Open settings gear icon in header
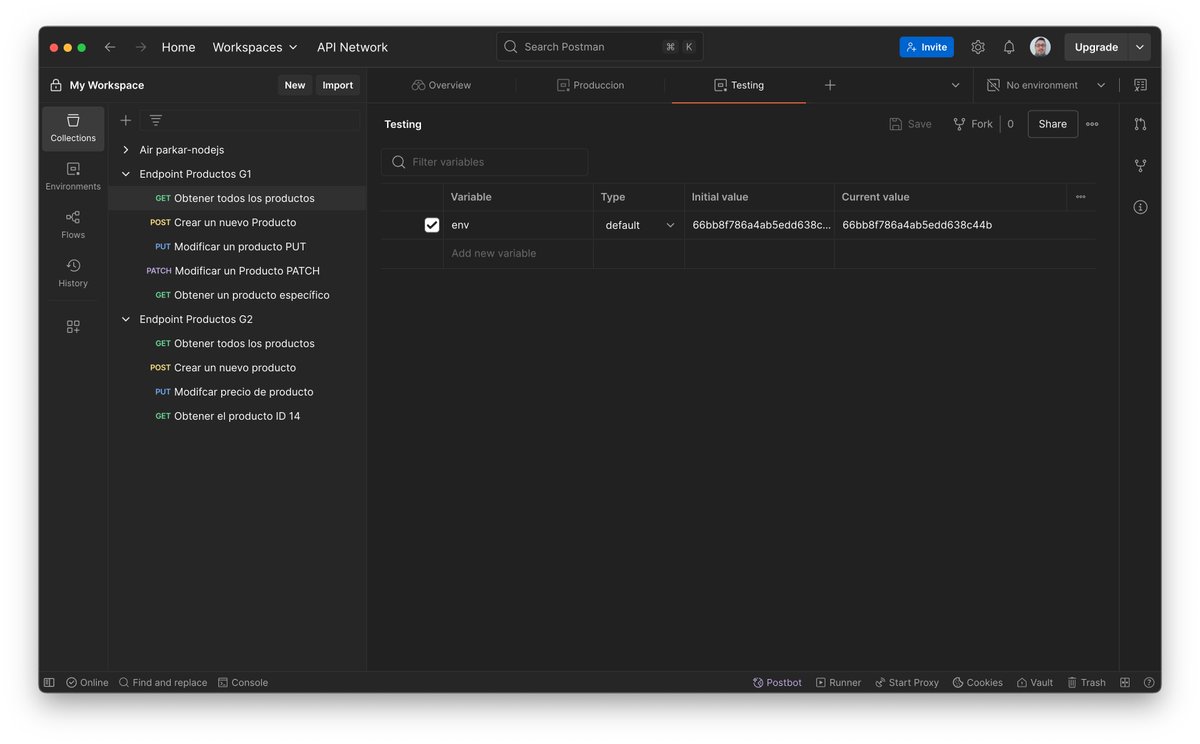 [978, 47]
